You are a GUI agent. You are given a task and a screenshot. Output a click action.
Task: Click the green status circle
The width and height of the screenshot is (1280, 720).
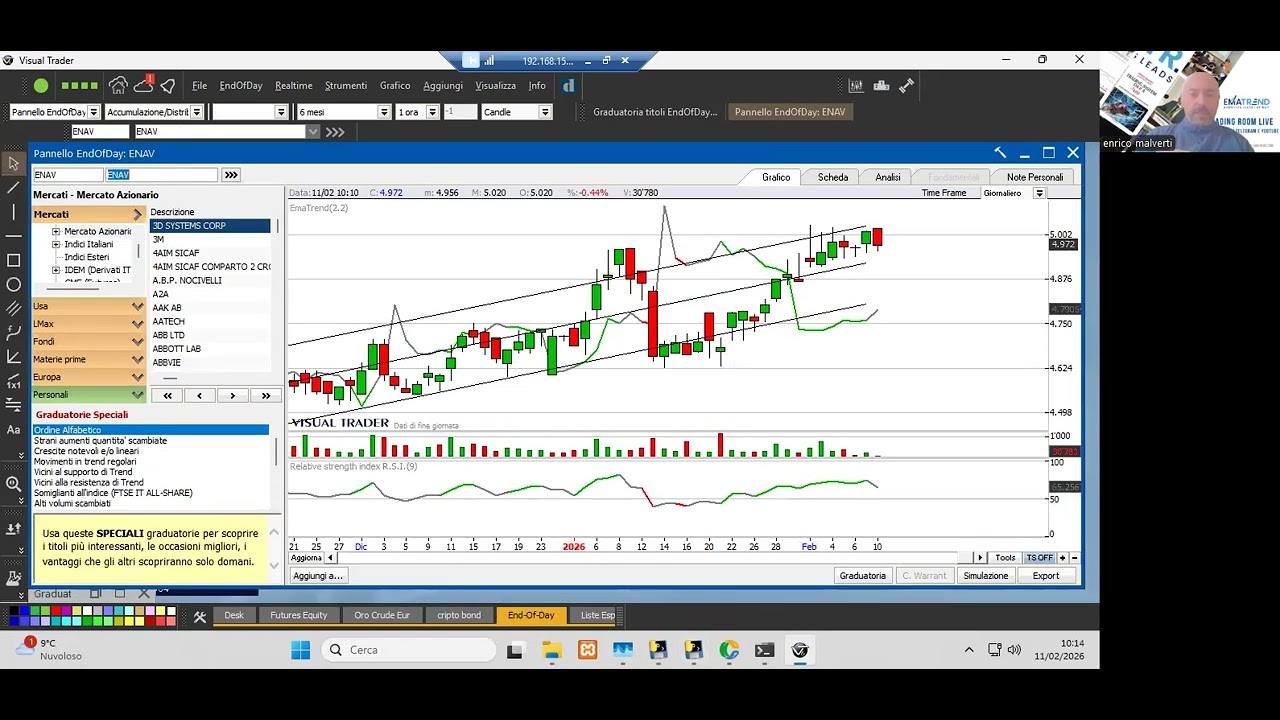pyautogui.click(x=41, y=86)
